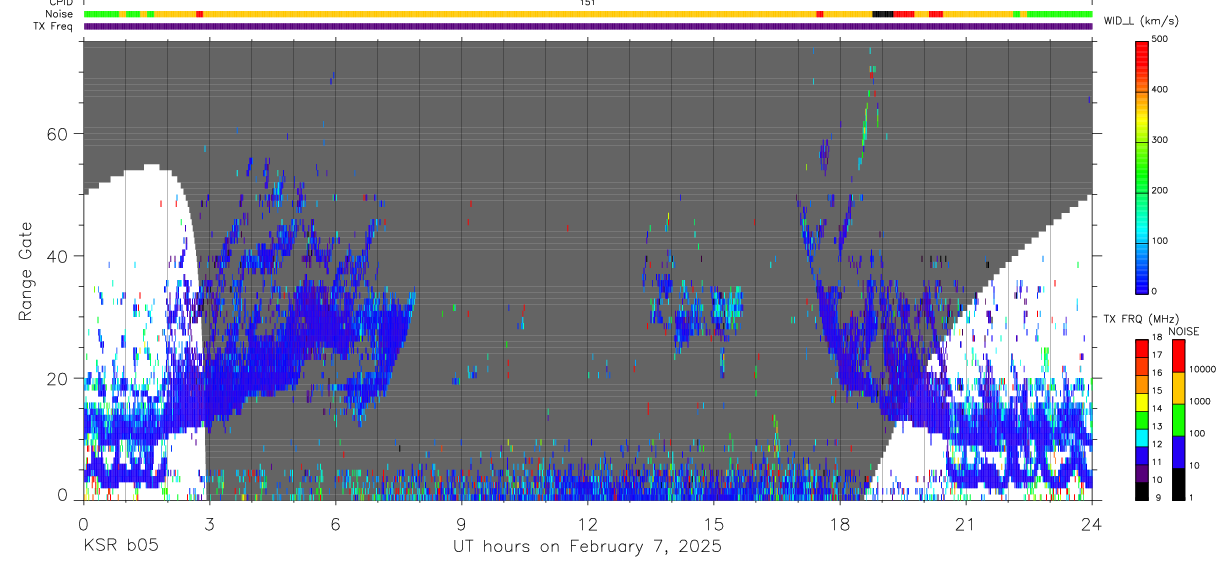Click the 'NOISE' legend title
Image resolution: width=1228 pixels, height=567 pixels.
[1183, 331]
